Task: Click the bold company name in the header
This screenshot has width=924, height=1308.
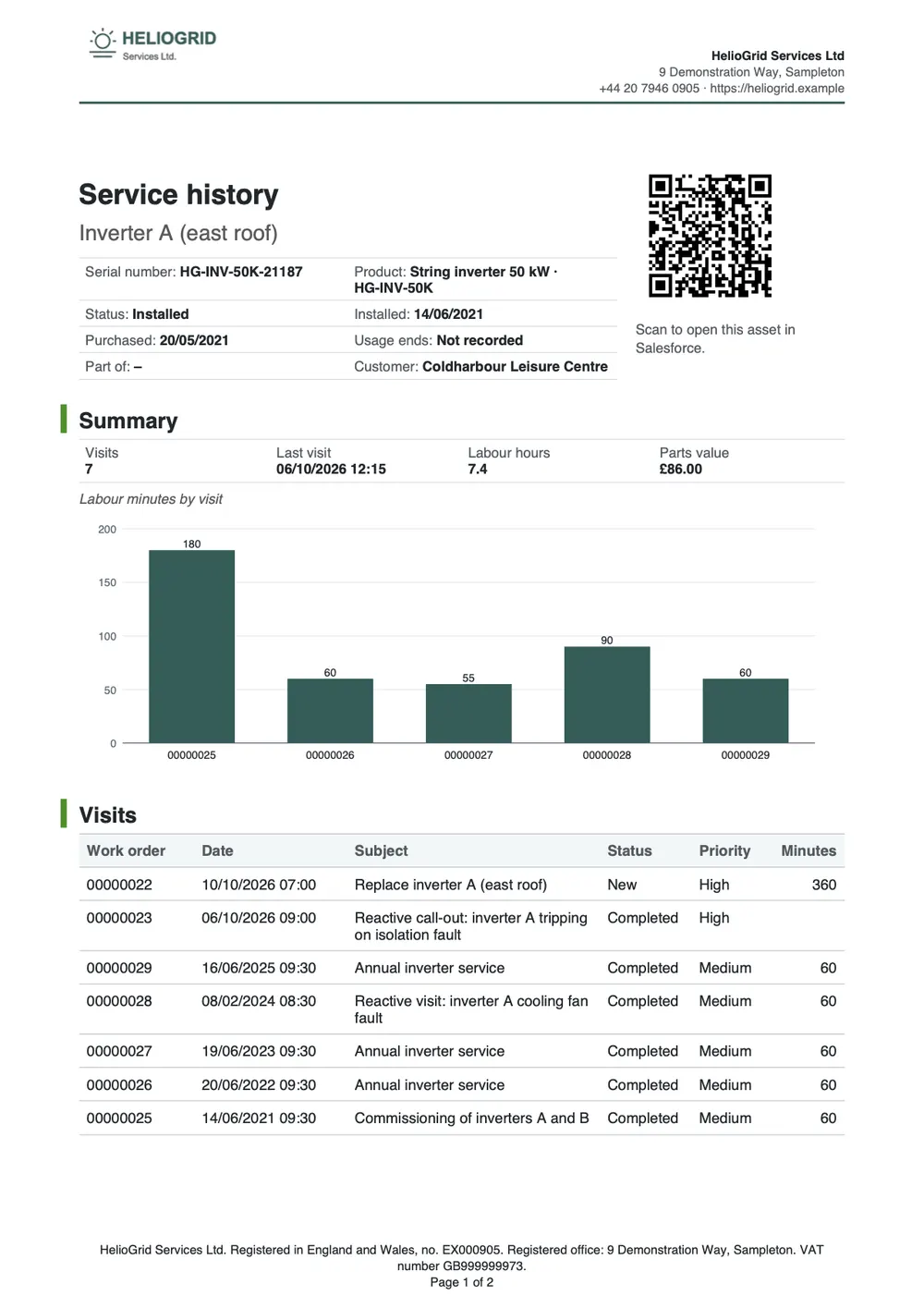Action: (x=778, y=55)
